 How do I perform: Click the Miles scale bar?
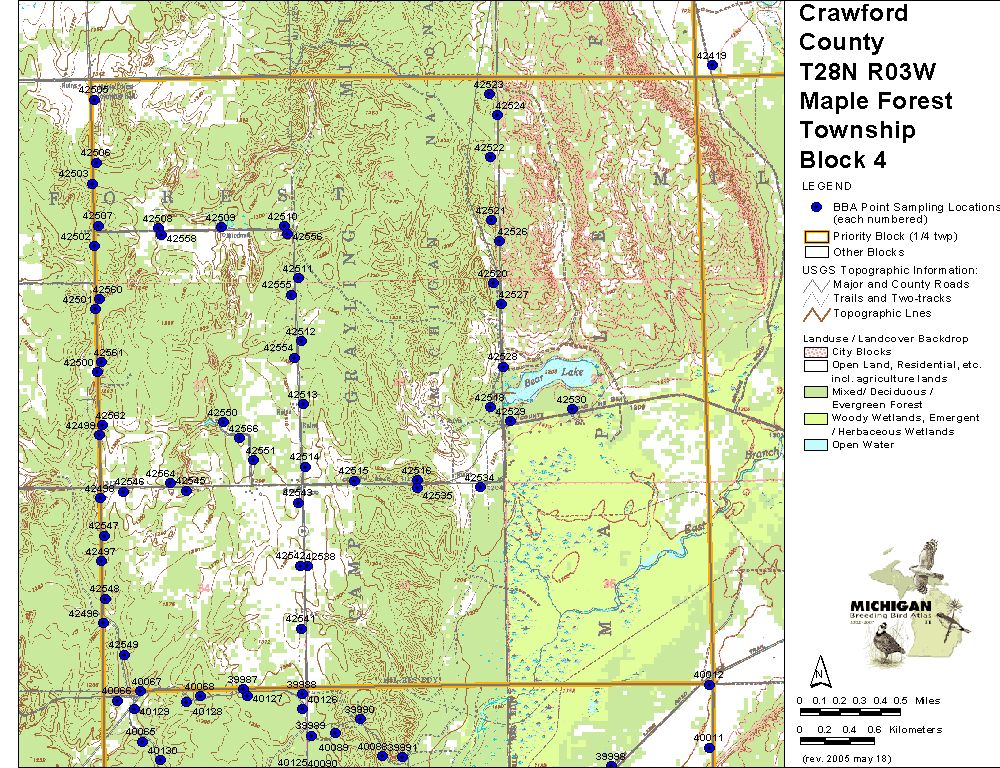pos(850,711)
